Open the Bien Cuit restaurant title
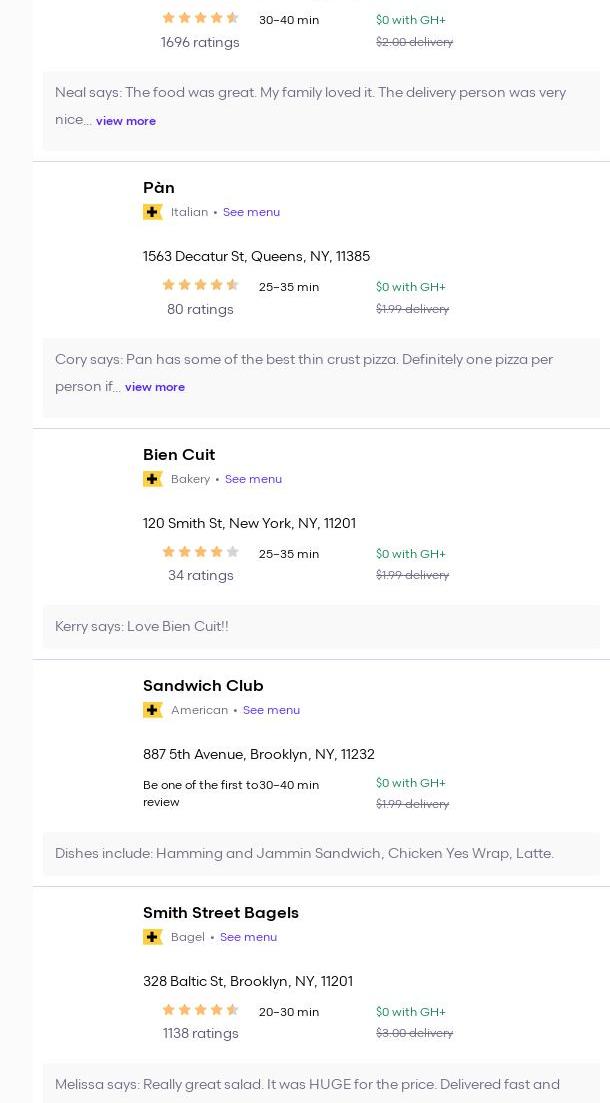Screen dimensions: 610x1103 pos(179,455)
